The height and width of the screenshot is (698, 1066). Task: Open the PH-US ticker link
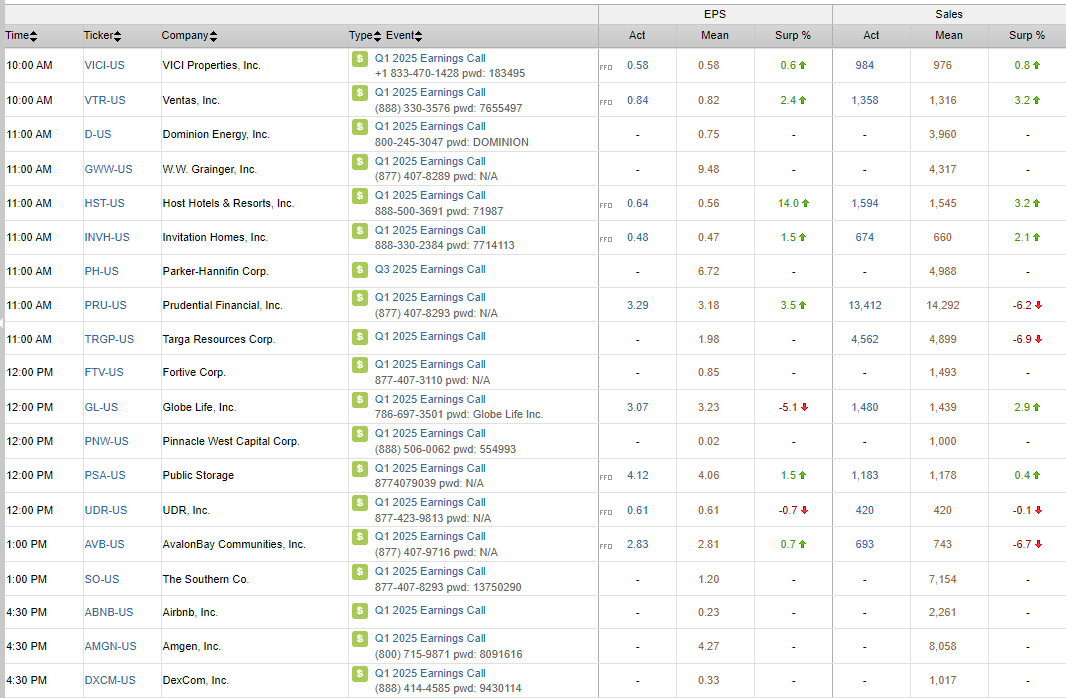[101, 271]
